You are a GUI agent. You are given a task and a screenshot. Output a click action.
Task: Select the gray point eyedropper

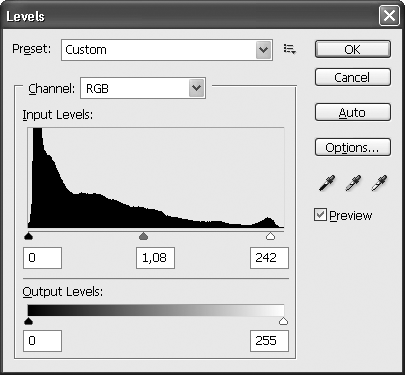(x=353, y=183)
